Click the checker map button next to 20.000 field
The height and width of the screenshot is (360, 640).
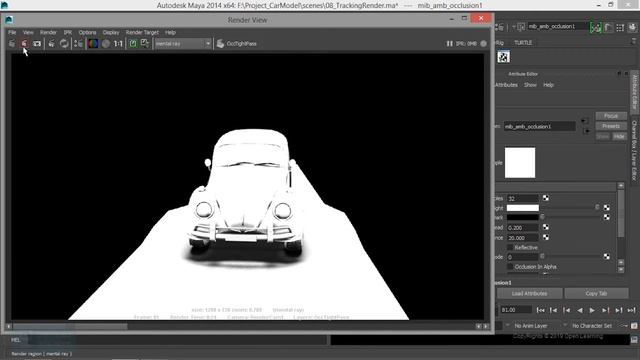546,237
